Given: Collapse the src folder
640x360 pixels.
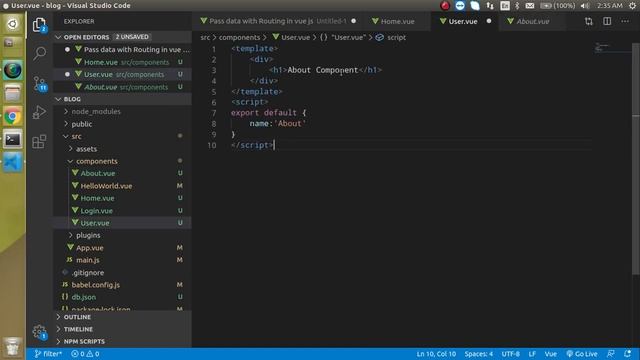Looking at the screenshot, I should [122, 136].
